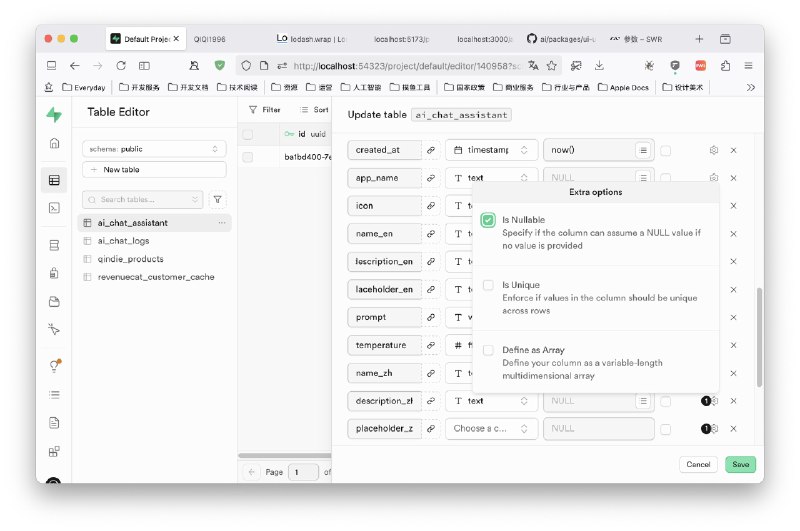Open the Table Editor sidebar icon
800x531 pixels.
[x=54, y=180]
